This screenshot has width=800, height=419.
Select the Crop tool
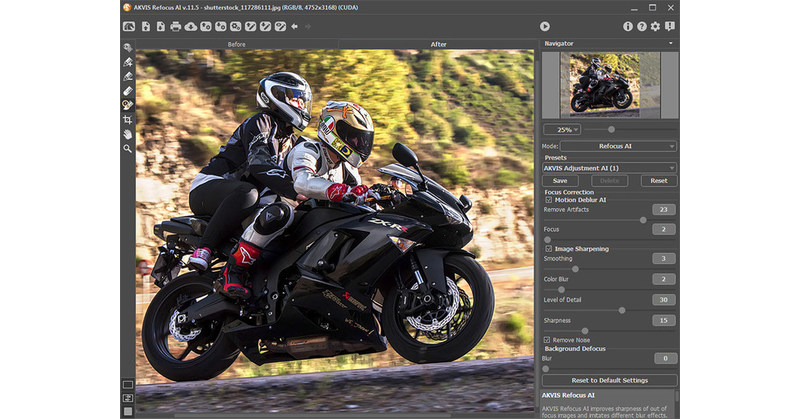pyautogui.click(x=128, y=119)
